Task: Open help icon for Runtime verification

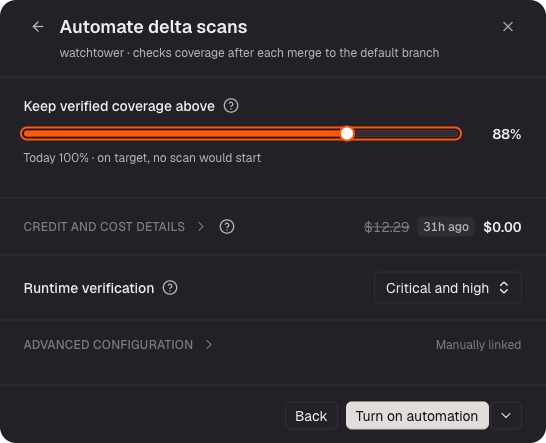Action: pos(170,288)
